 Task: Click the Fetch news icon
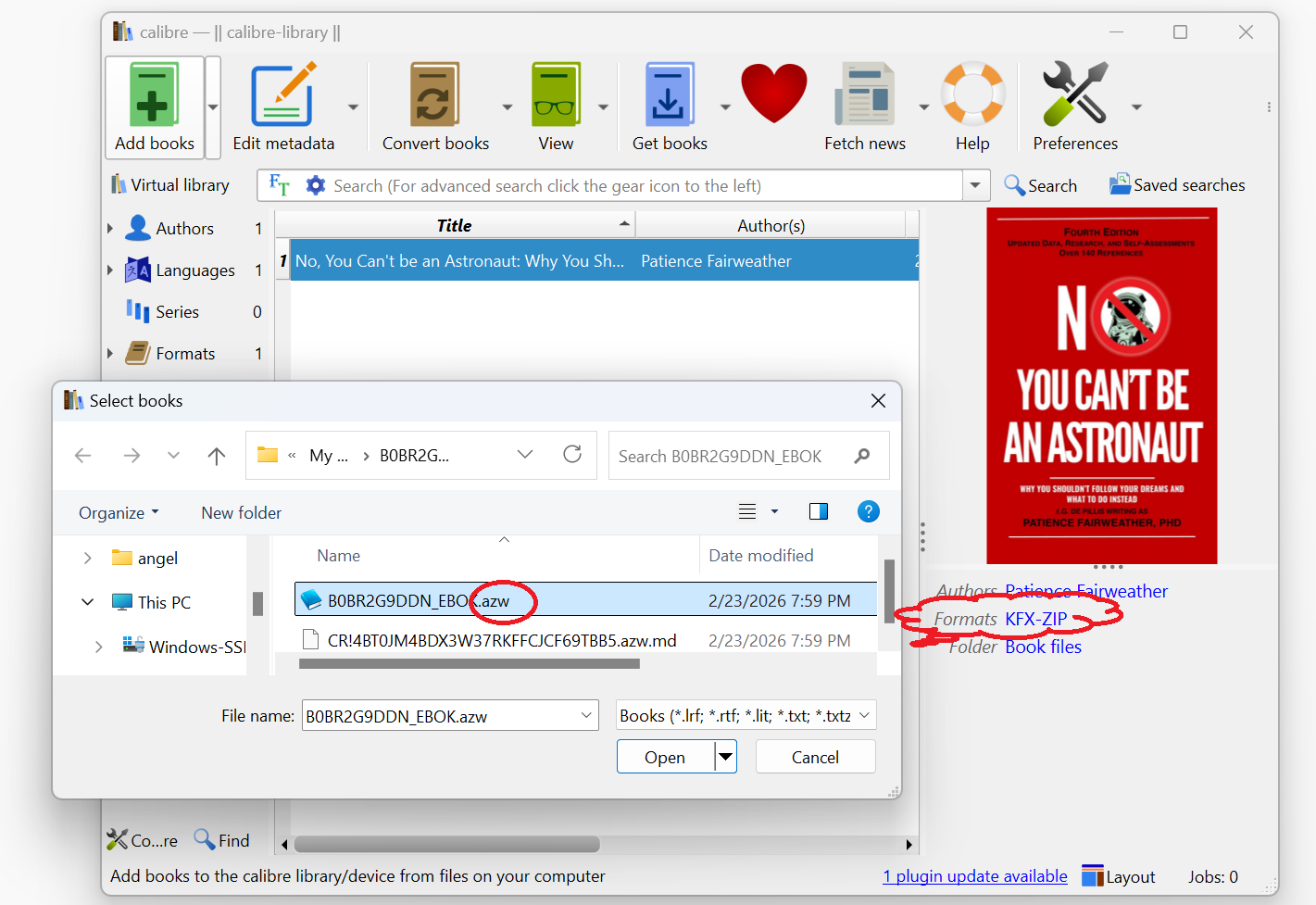click(865, 94)
